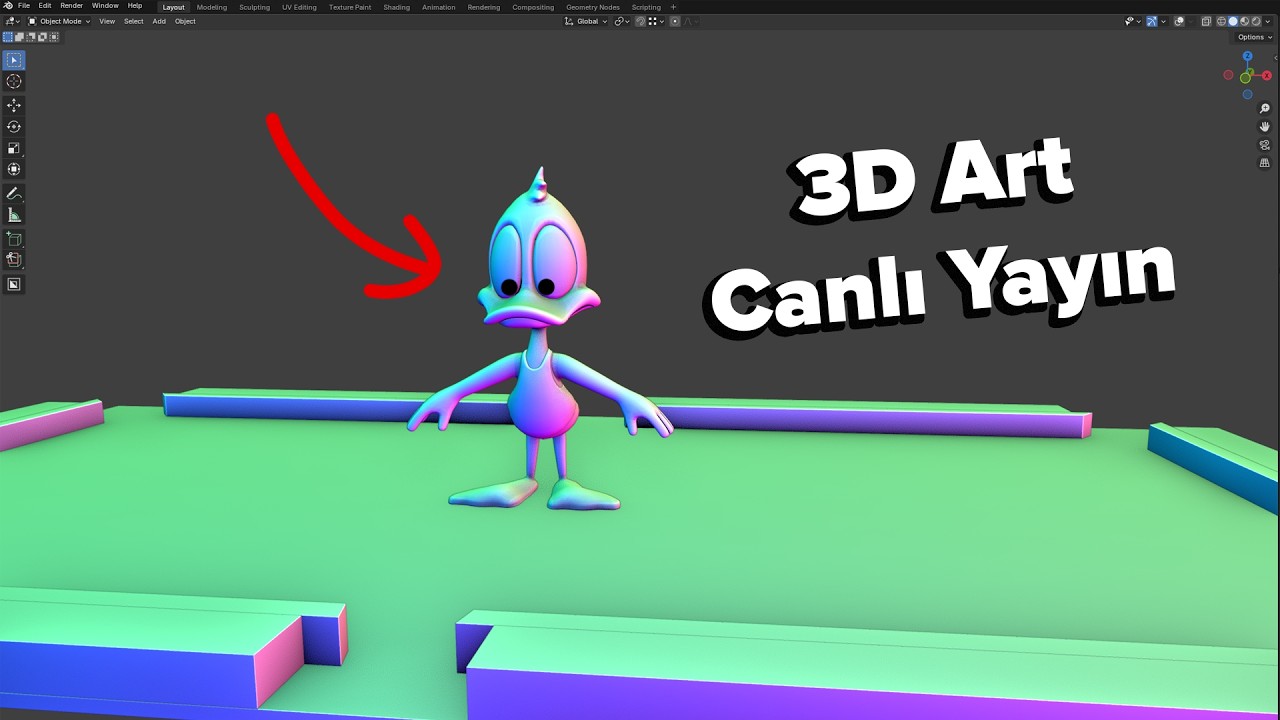Switch to the Modeling workspace tab
The image size is (1280, 720).
pyautogui.click(x=212, y=7)
